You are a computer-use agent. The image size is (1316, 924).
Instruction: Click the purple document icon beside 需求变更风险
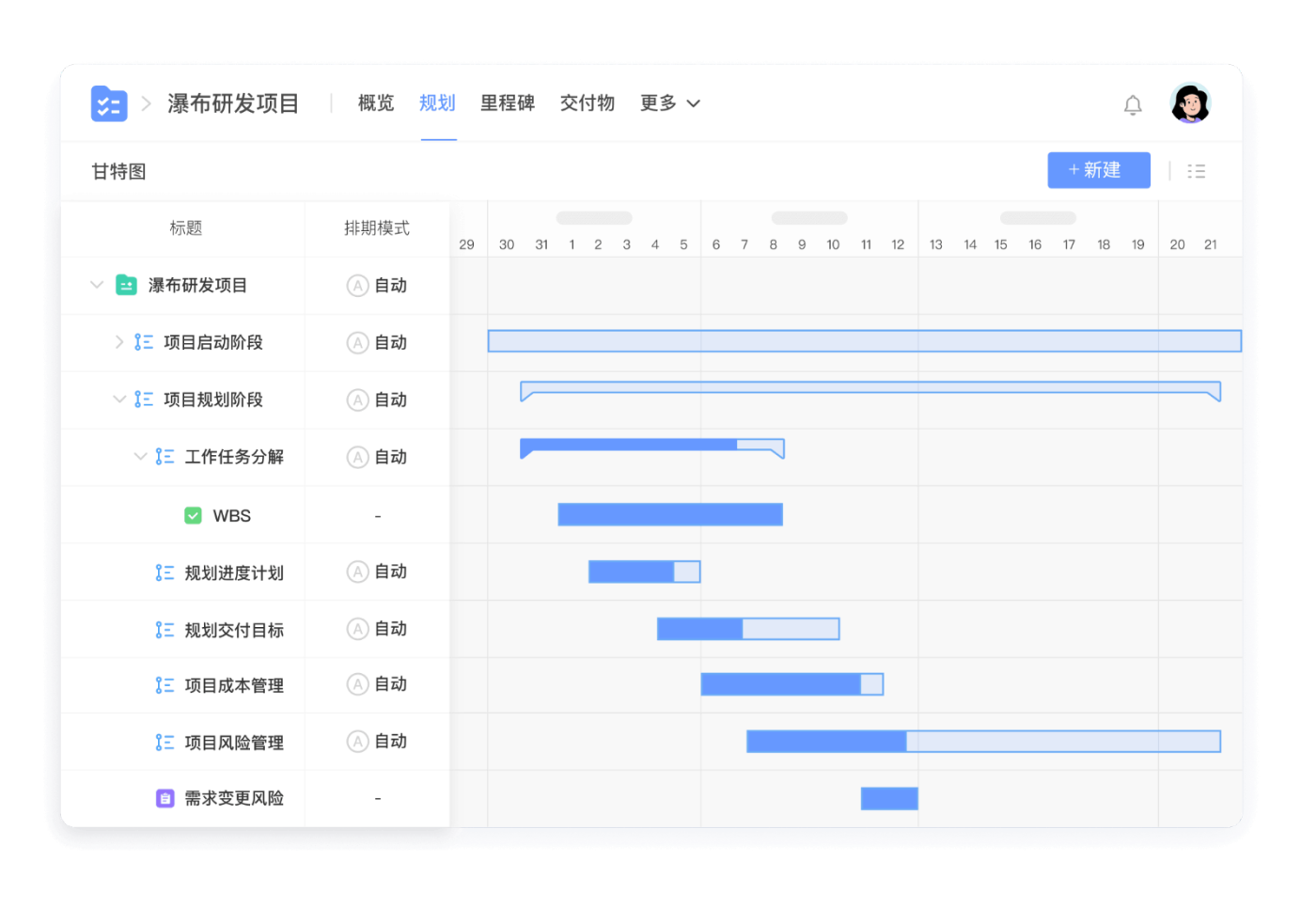(165, 797)
